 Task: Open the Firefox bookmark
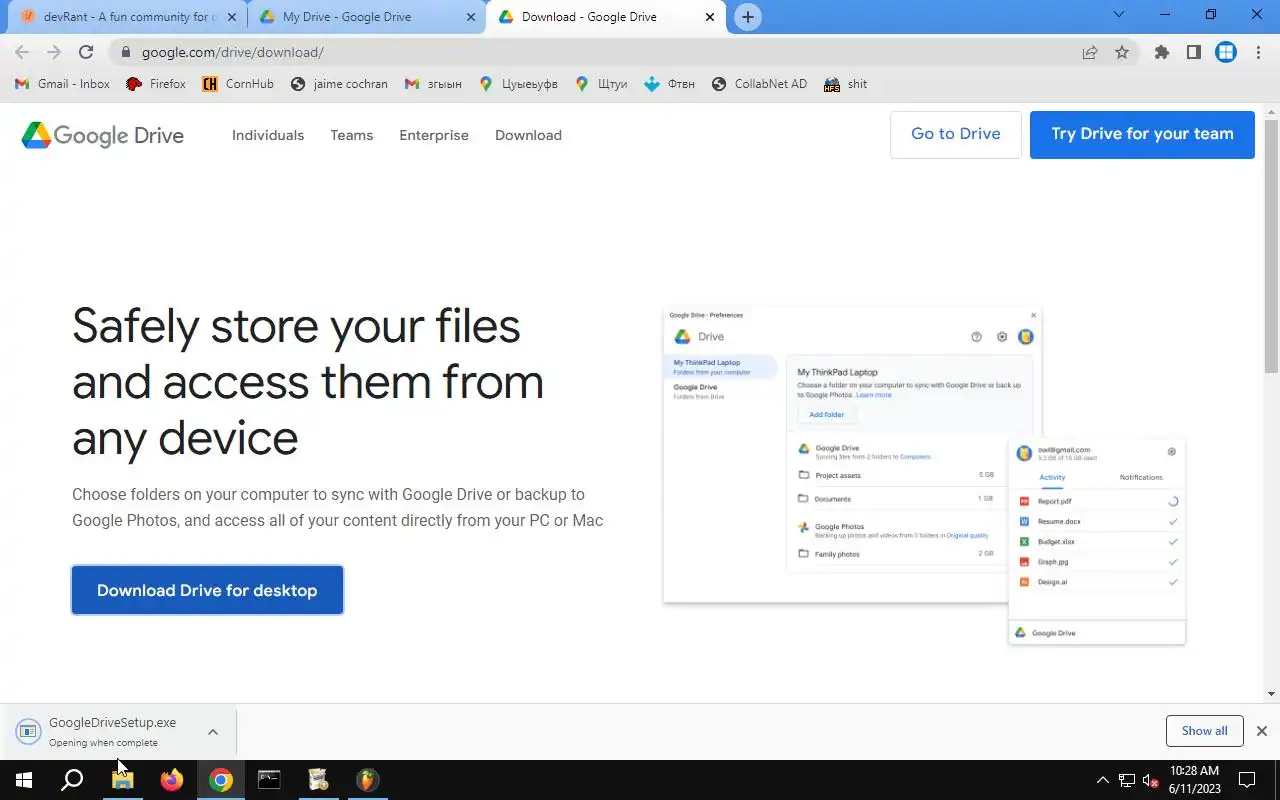pos(156,84)
